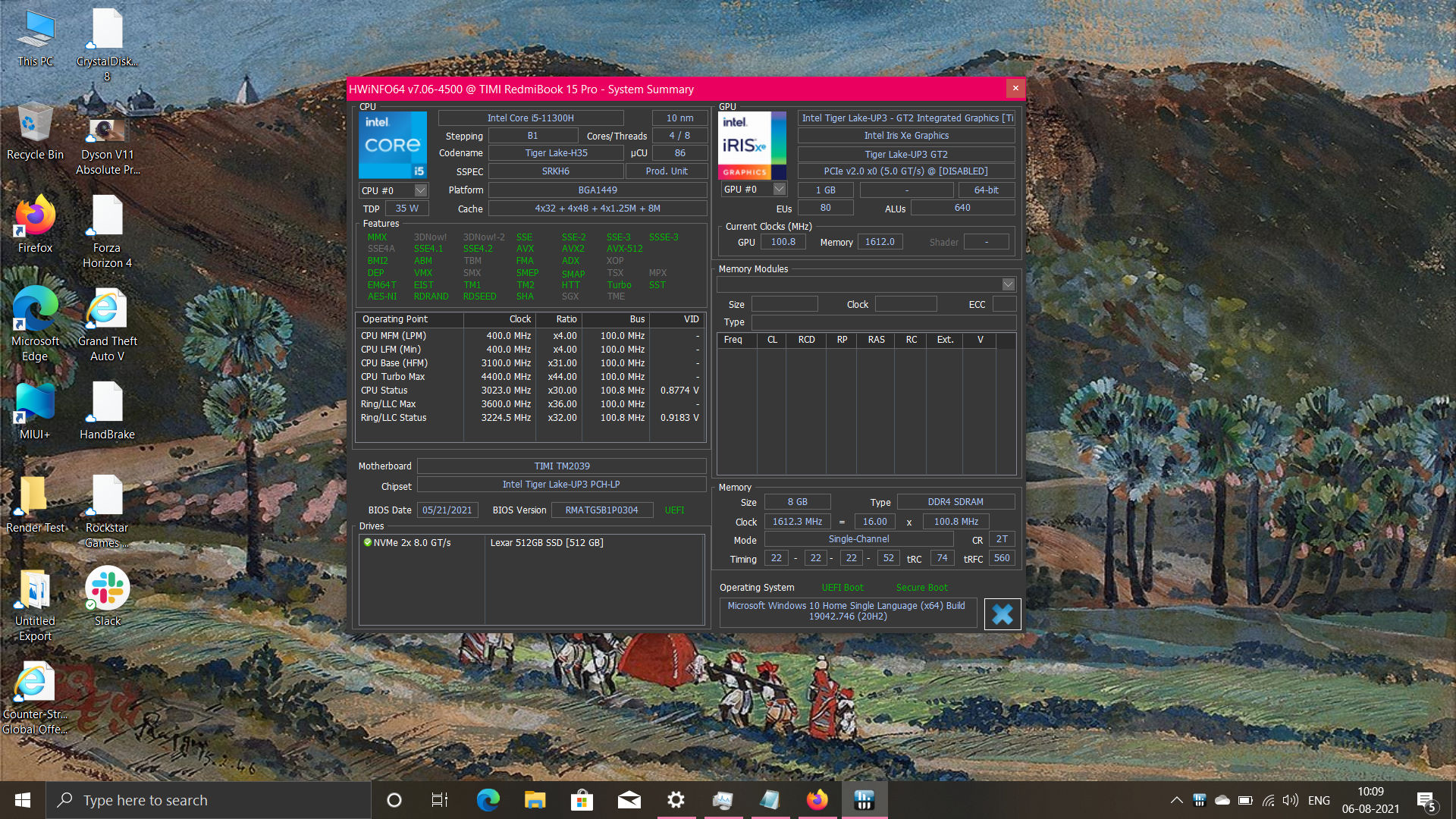The image size is (1456, 819).
Task: Open Cortana circle icon on taskbar
Action: coord(394,800)
